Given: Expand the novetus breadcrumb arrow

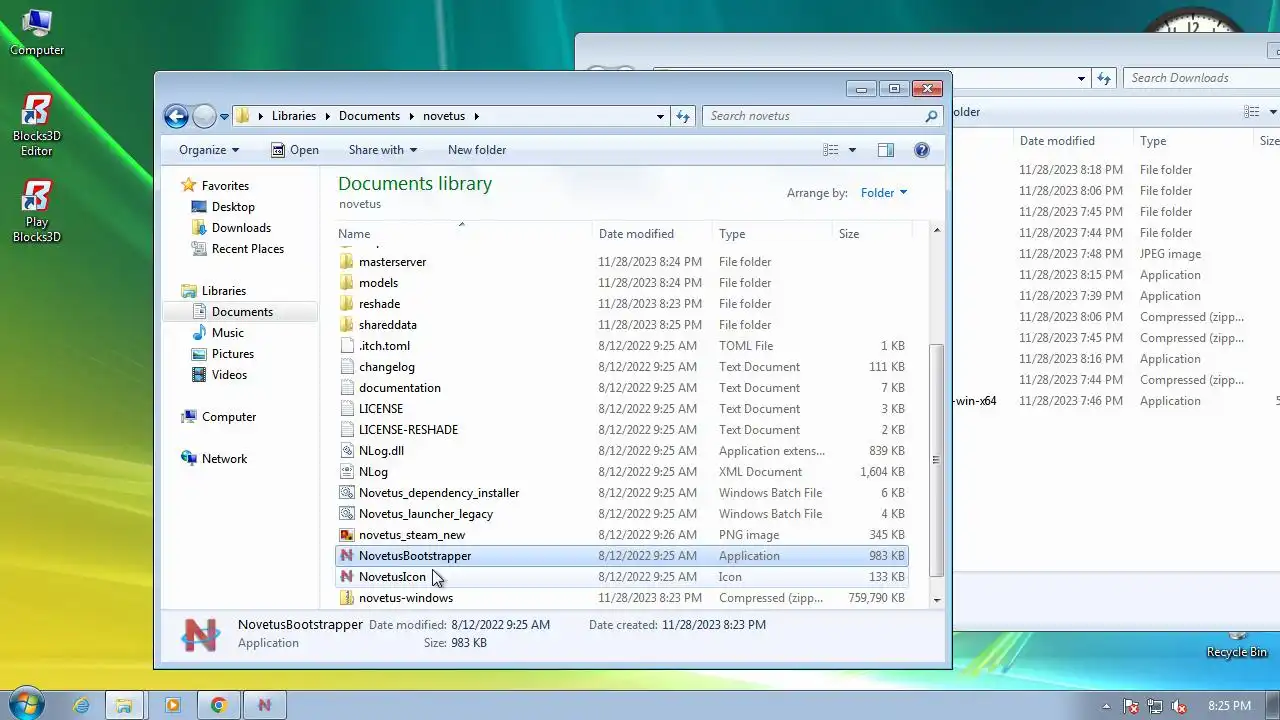Looking at the screenshot, I should click(477, 116).
